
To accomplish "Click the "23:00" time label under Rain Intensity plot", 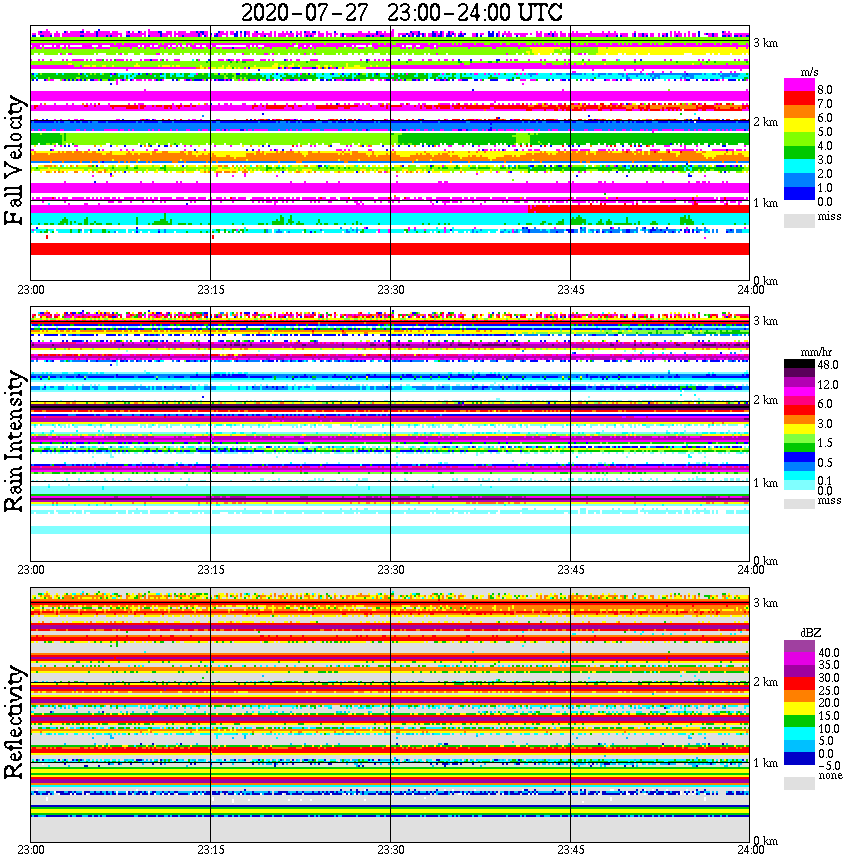I will click(30, 570).
